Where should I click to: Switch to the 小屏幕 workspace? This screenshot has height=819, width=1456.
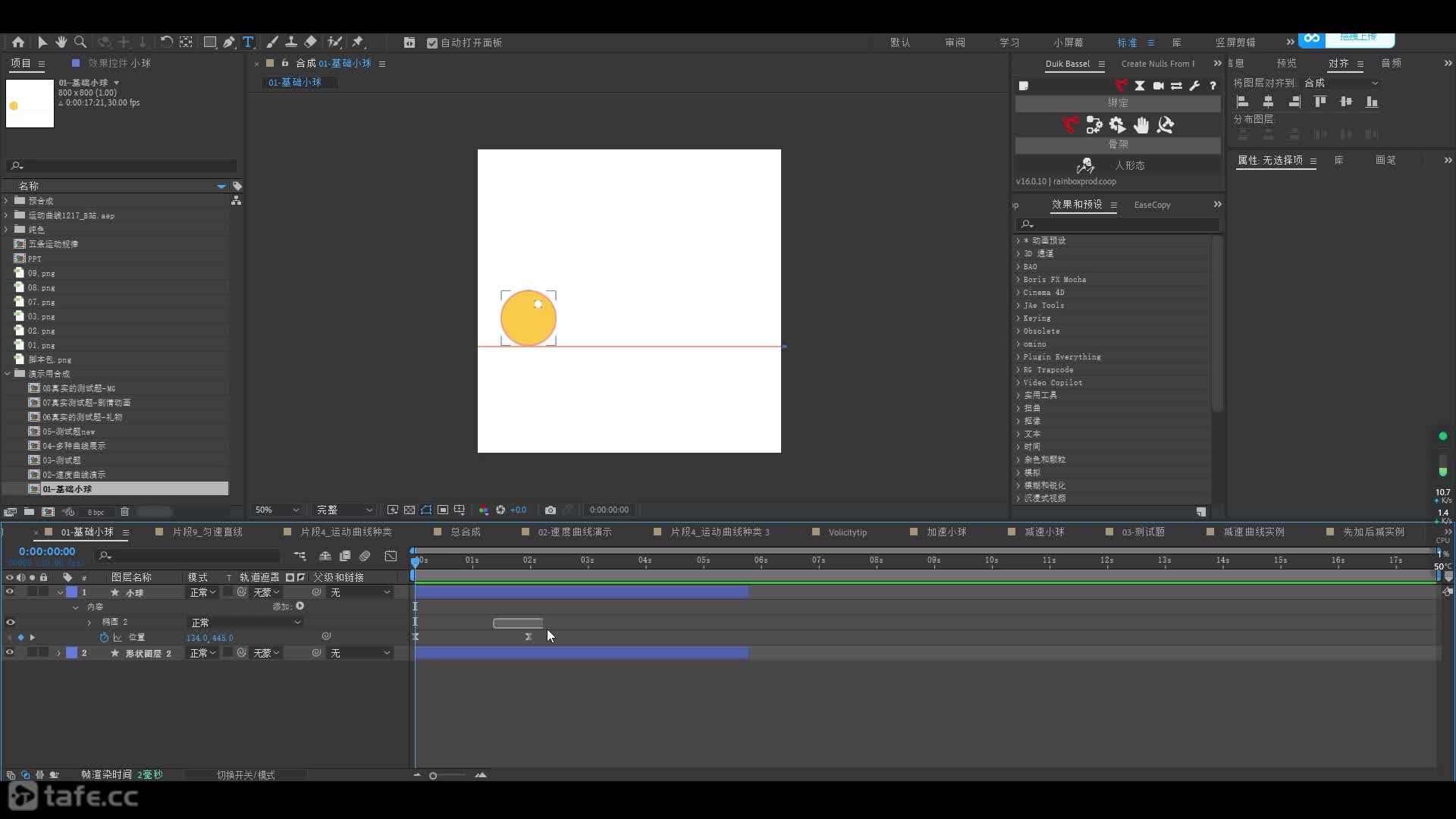pos(1068,42)
